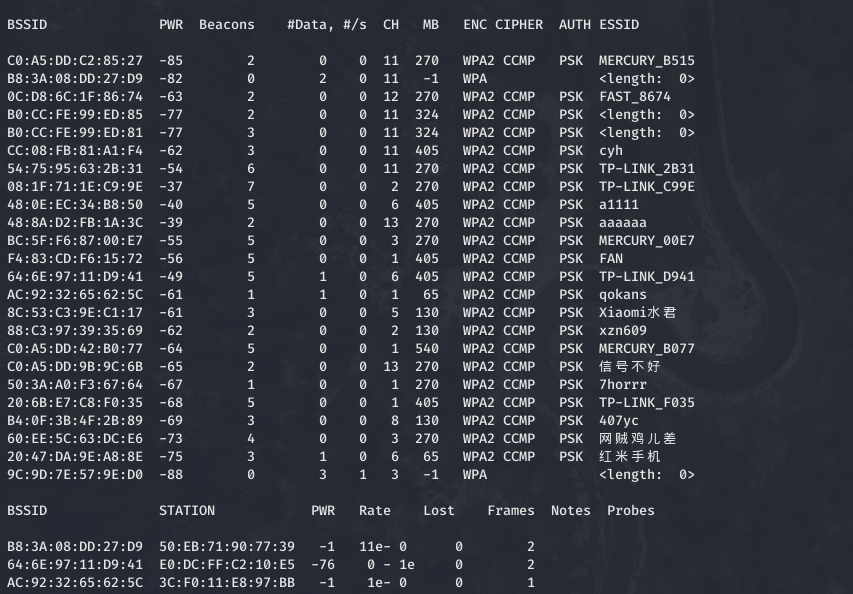Viewport: 853px width, 594px height.
Task: Click the TP-LINK_F035 network entry
Action: pos(646,403)
